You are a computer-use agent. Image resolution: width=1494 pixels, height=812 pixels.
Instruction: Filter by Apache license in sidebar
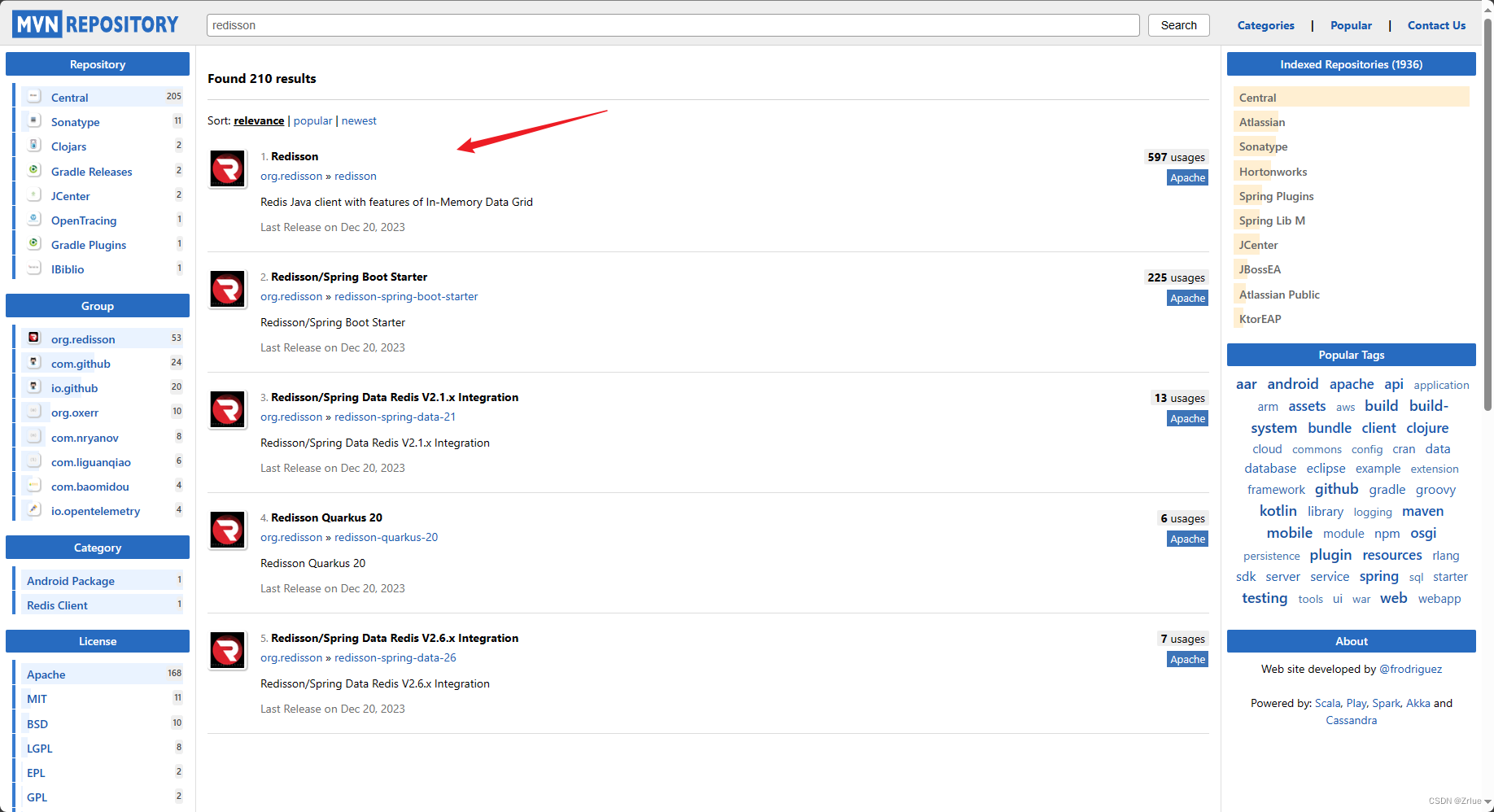[x=46, y=674]
